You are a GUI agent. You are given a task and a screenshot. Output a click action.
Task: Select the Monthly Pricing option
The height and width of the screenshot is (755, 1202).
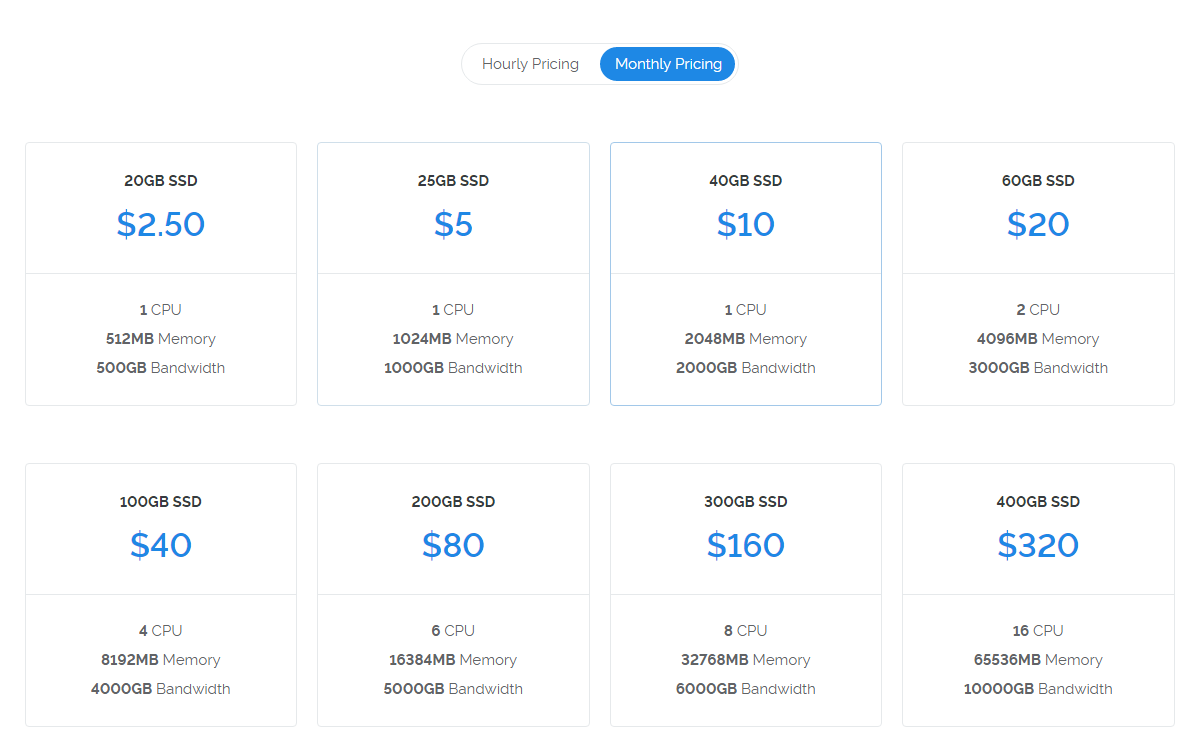tap(668, 64)
